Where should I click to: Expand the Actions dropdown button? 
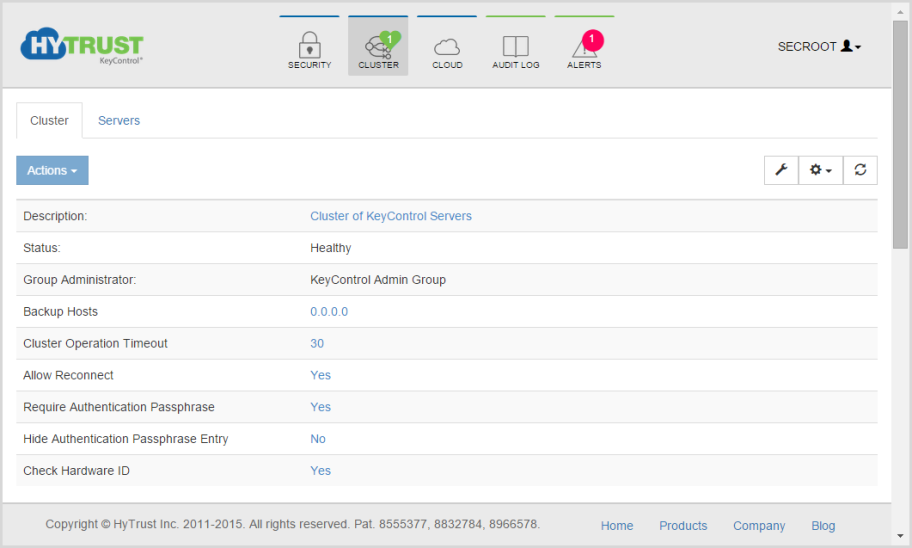click(x=52, y=170)
